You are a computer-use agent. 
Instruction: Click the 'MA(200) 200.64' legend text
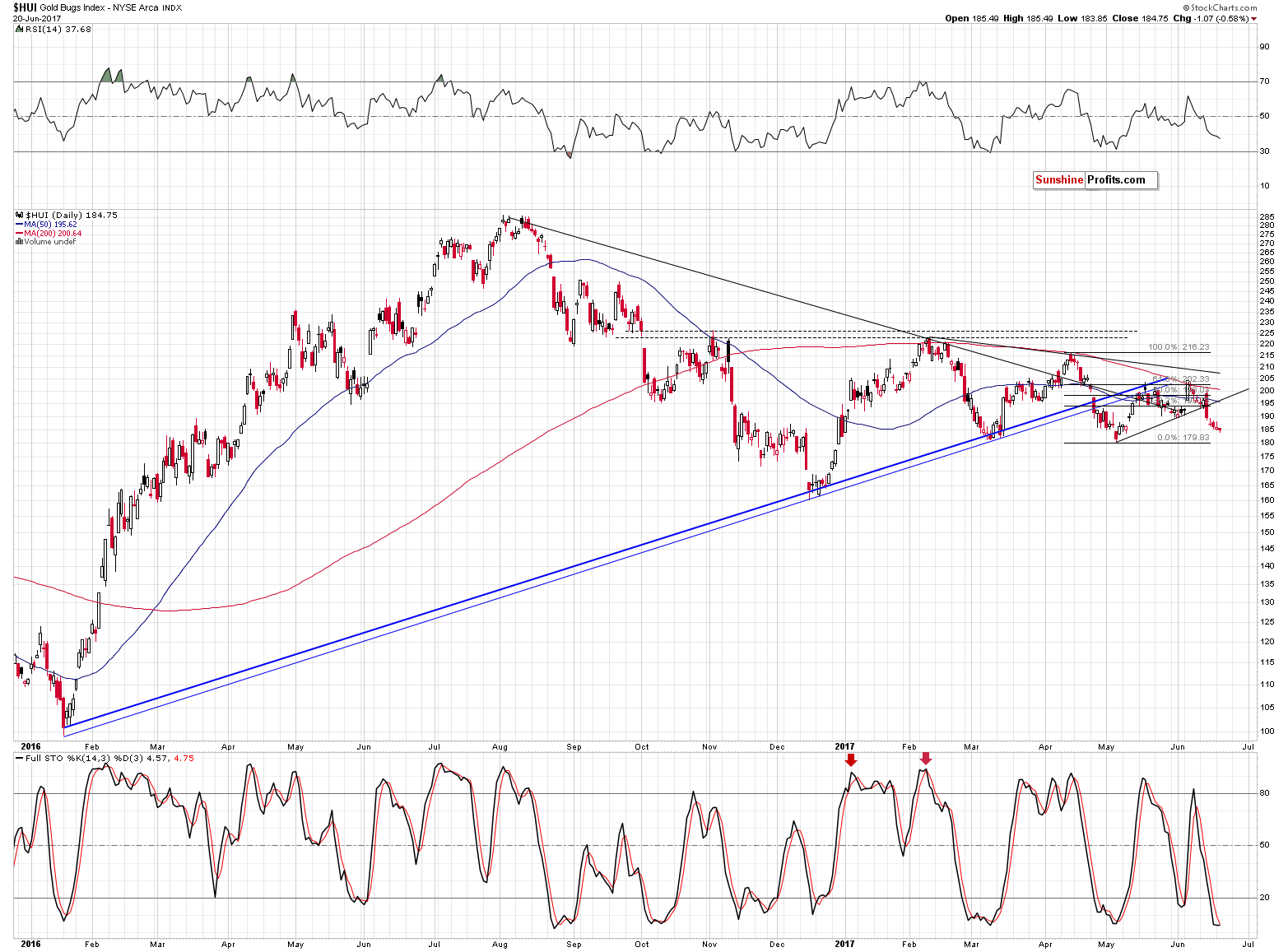(x=53, y=234)
